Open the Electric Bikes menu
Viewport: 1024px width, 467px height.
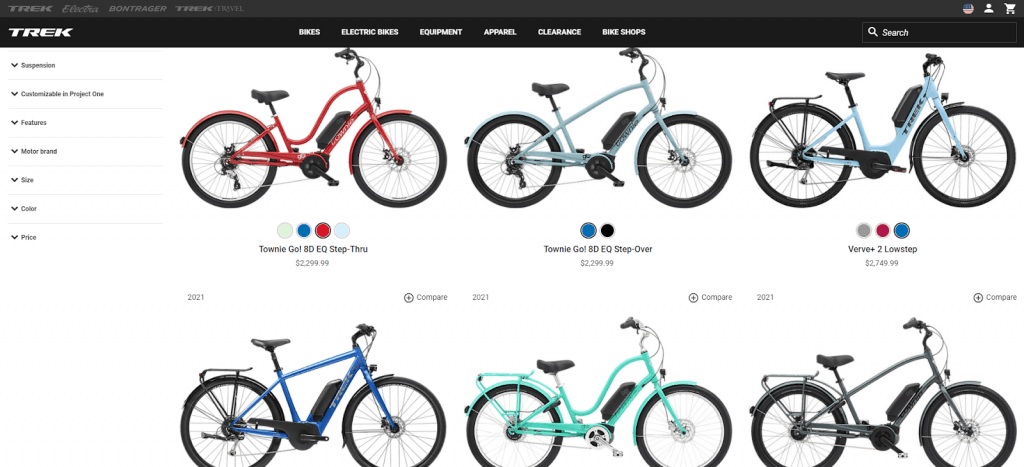[x=370, y=32]
